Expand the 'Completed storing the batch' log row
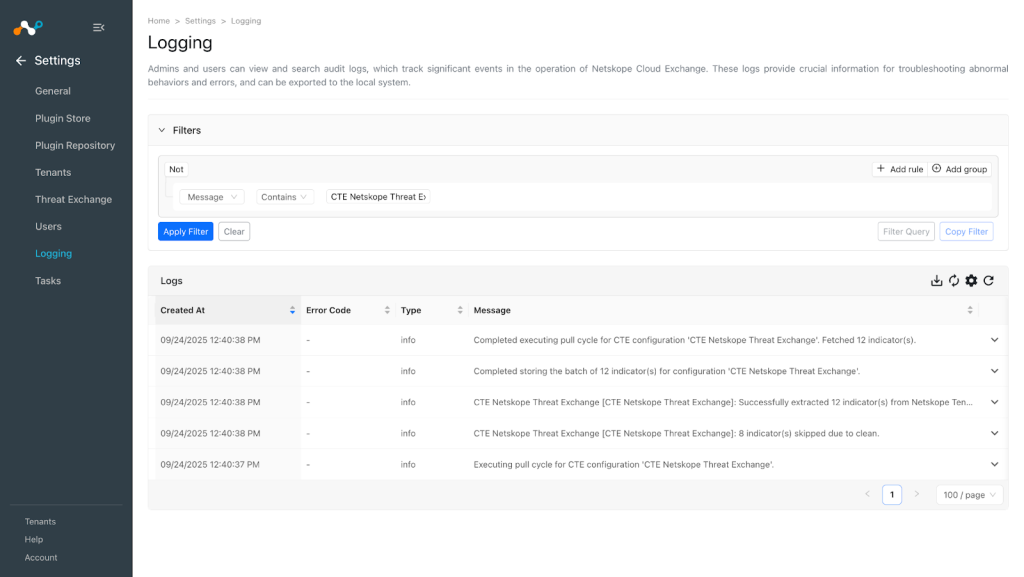This screenshot has width=1024, height=577. (995, 371)
